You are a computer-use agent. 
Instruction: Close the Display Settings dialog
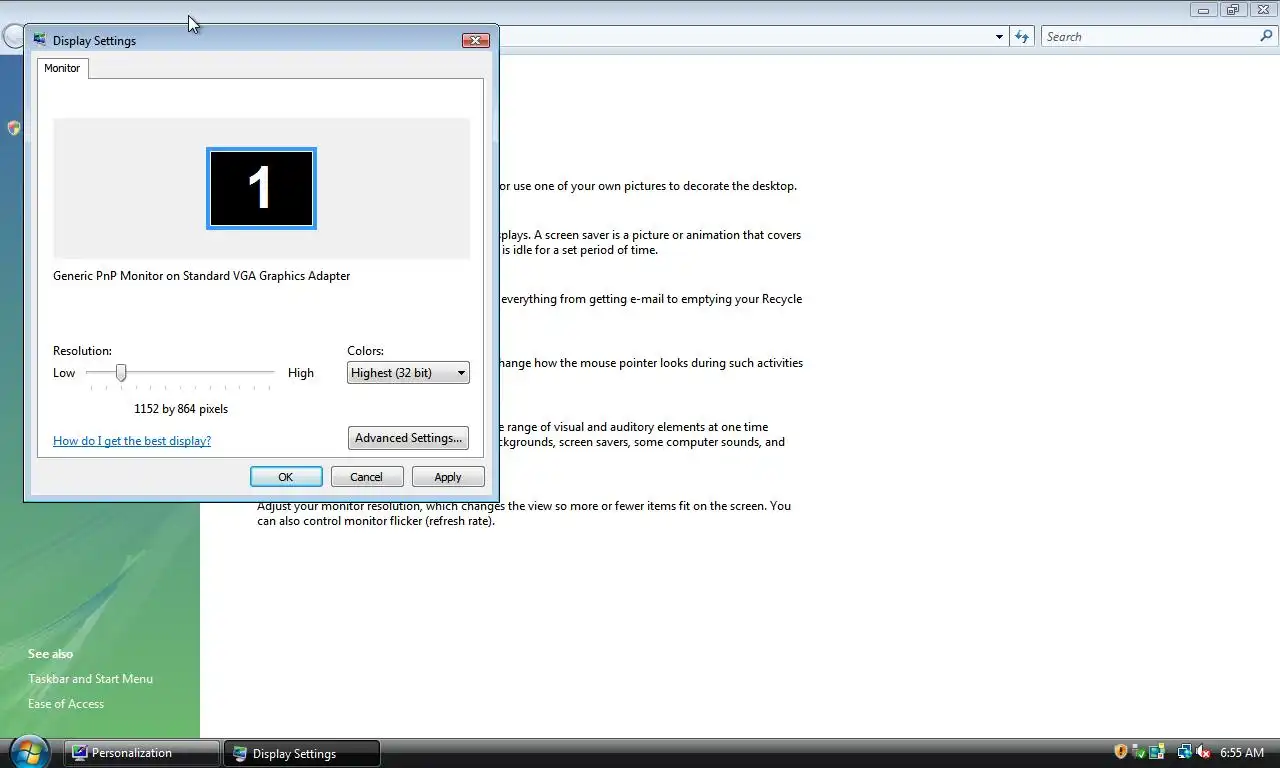click(x=476, y=40)
